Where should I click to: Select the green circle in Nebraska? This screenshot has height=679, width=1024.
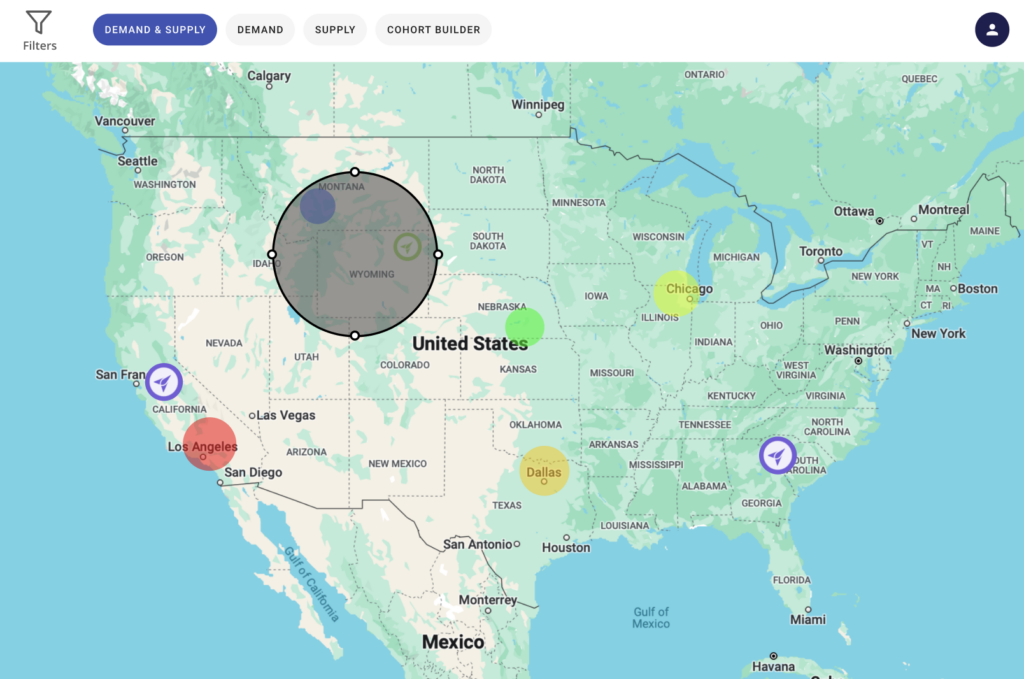point(524,328)
